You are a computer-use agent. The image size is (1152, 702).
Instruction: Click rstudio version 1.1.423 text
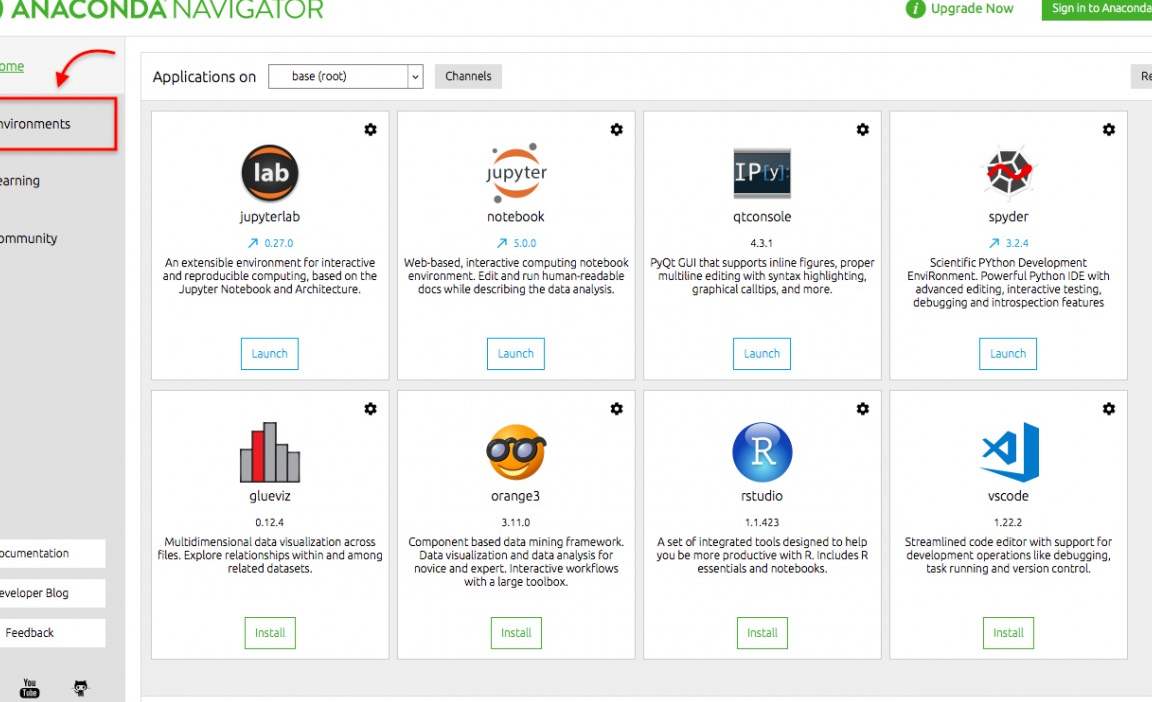point(762,523)
